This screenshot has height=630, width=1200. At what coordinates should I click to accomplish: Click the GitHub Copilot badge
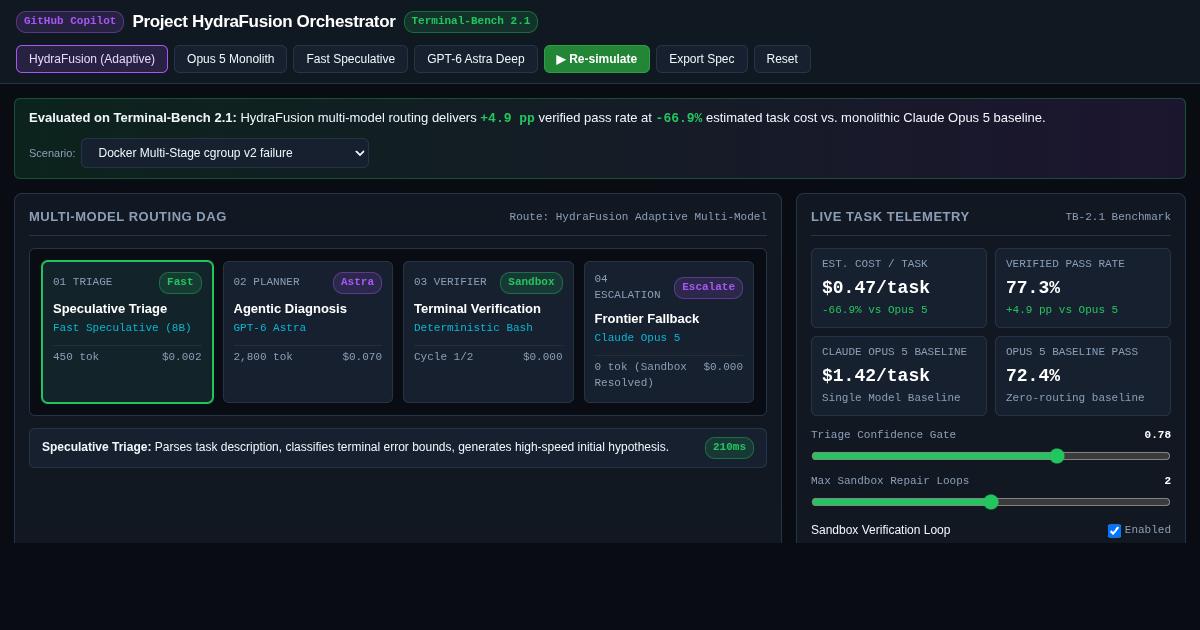(70, 22)
